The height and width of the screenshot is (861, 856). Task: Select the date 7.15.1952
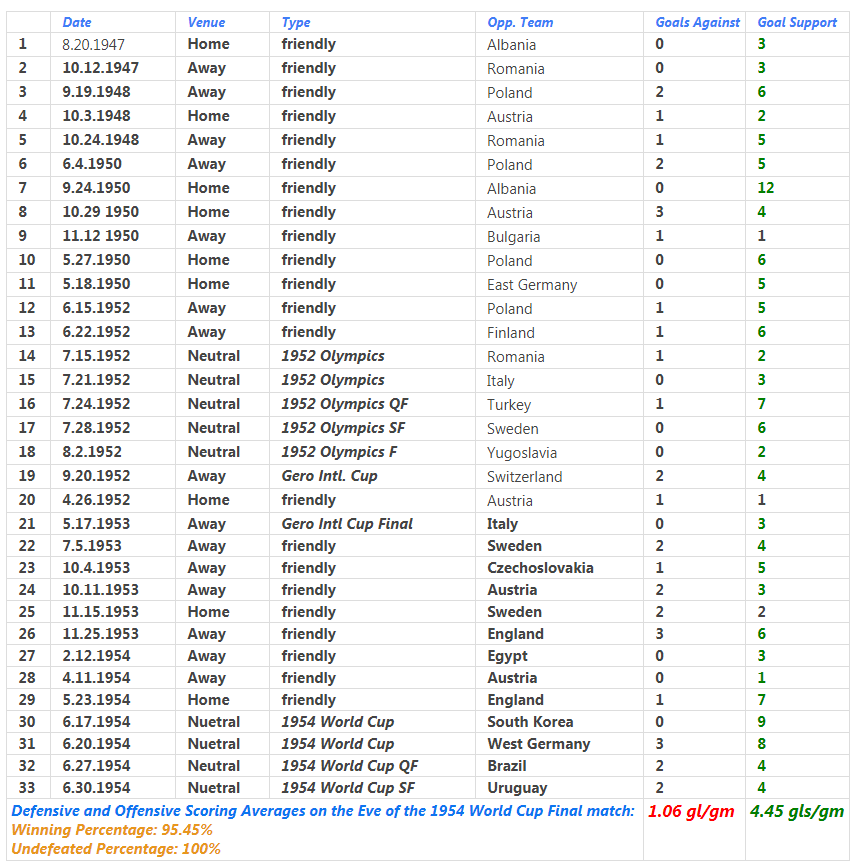click(96, 356)
